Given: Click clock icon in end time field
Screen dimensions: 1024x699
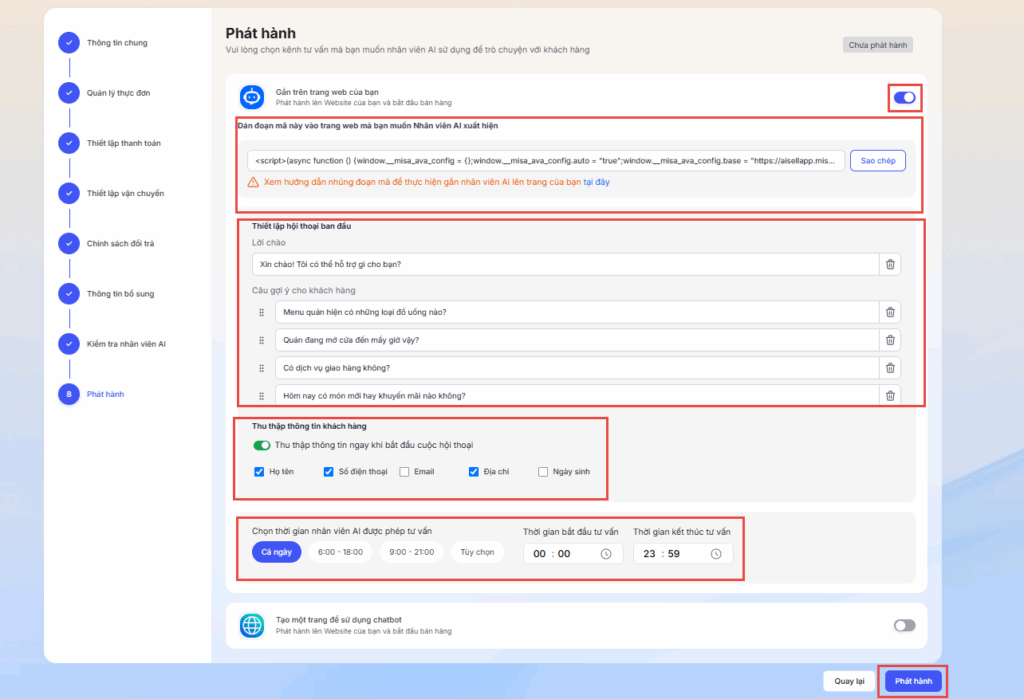Looking at the screenshot, I should 716,554.
